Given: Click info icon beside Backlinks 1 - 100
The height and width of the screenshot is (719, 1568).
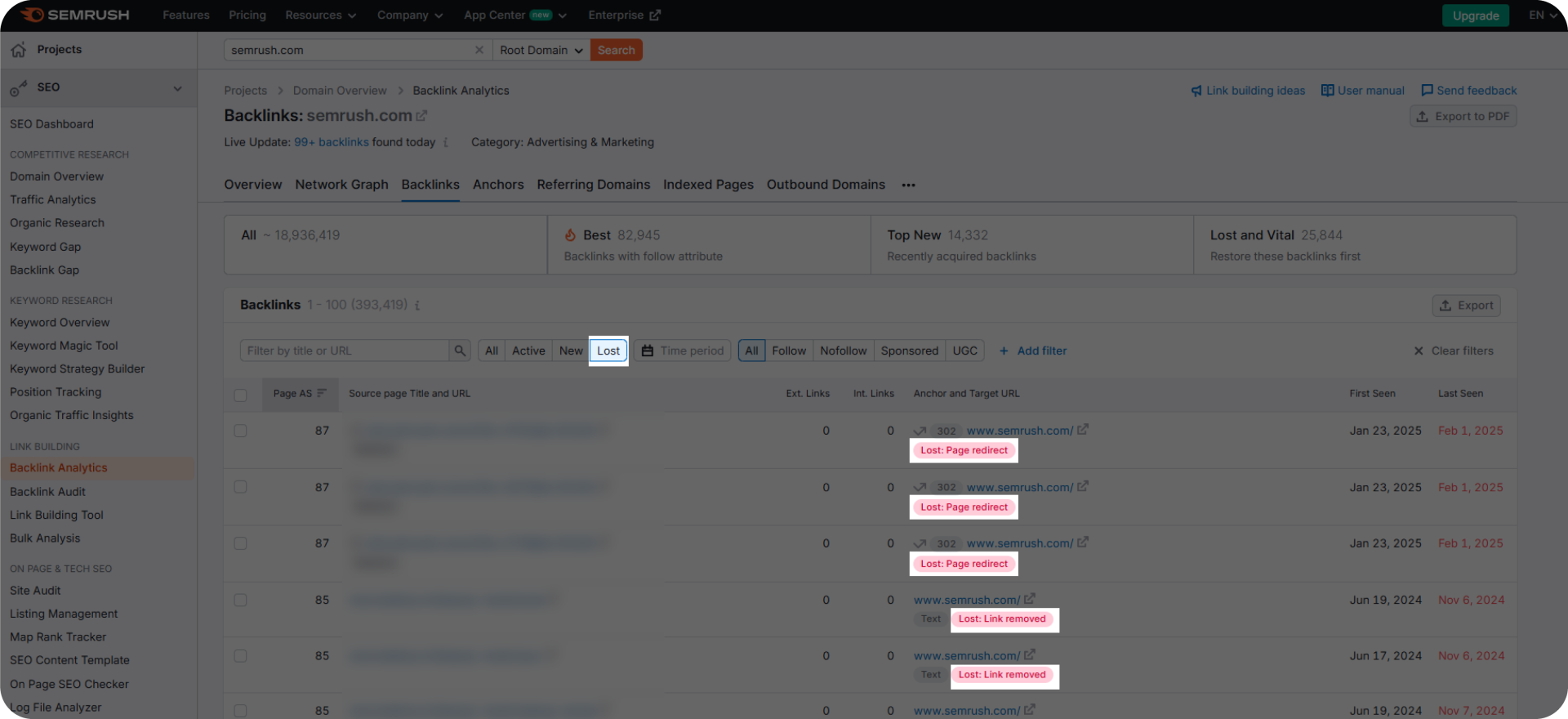Looking at the screenshot, I should [x=417, y=306].
